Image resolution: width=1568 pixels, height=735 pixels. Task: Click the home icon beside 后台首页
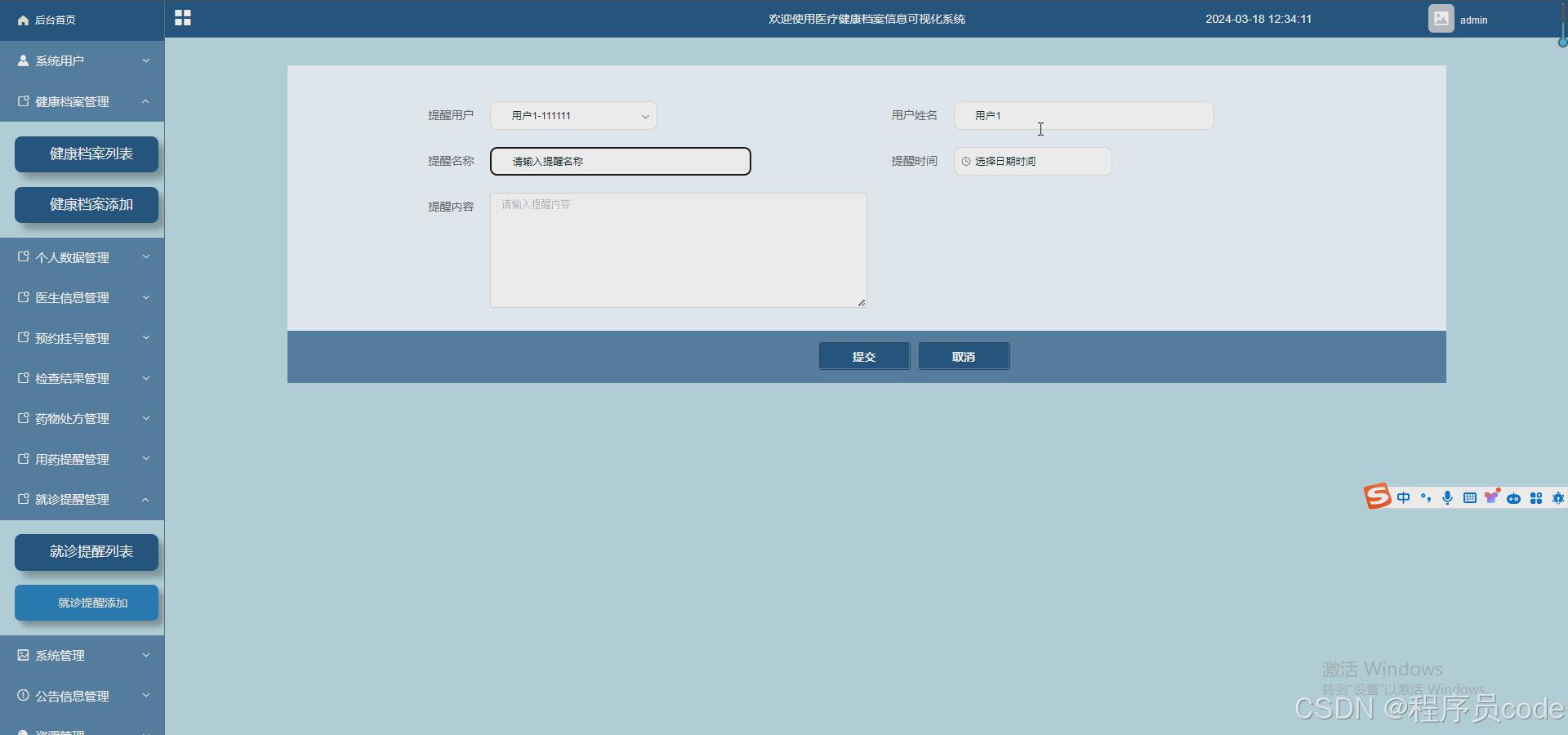click(23, 20)
